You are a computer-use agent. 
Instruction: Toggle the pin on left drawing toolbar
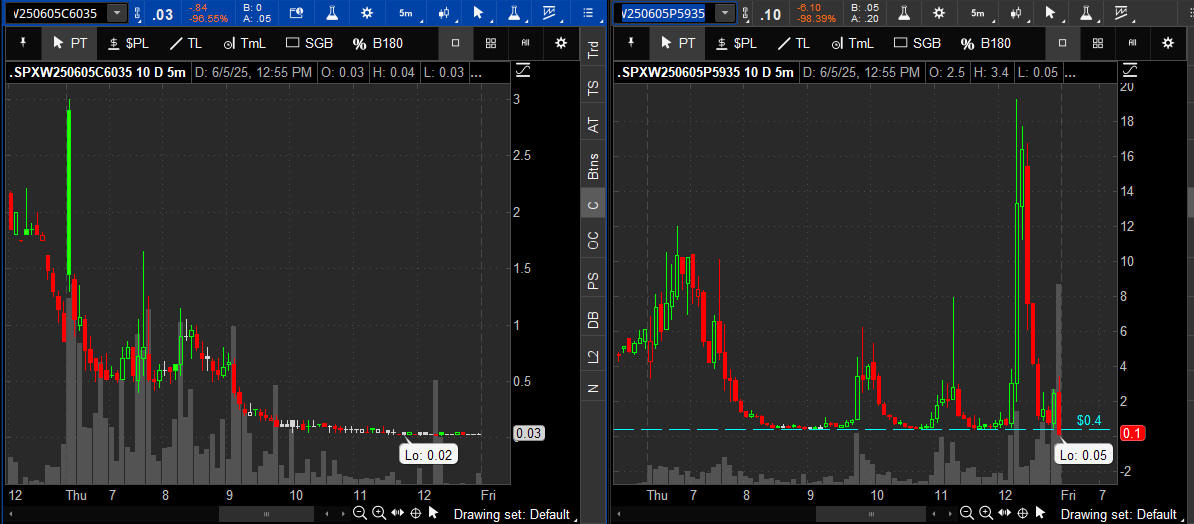click(x=22, y=43)
